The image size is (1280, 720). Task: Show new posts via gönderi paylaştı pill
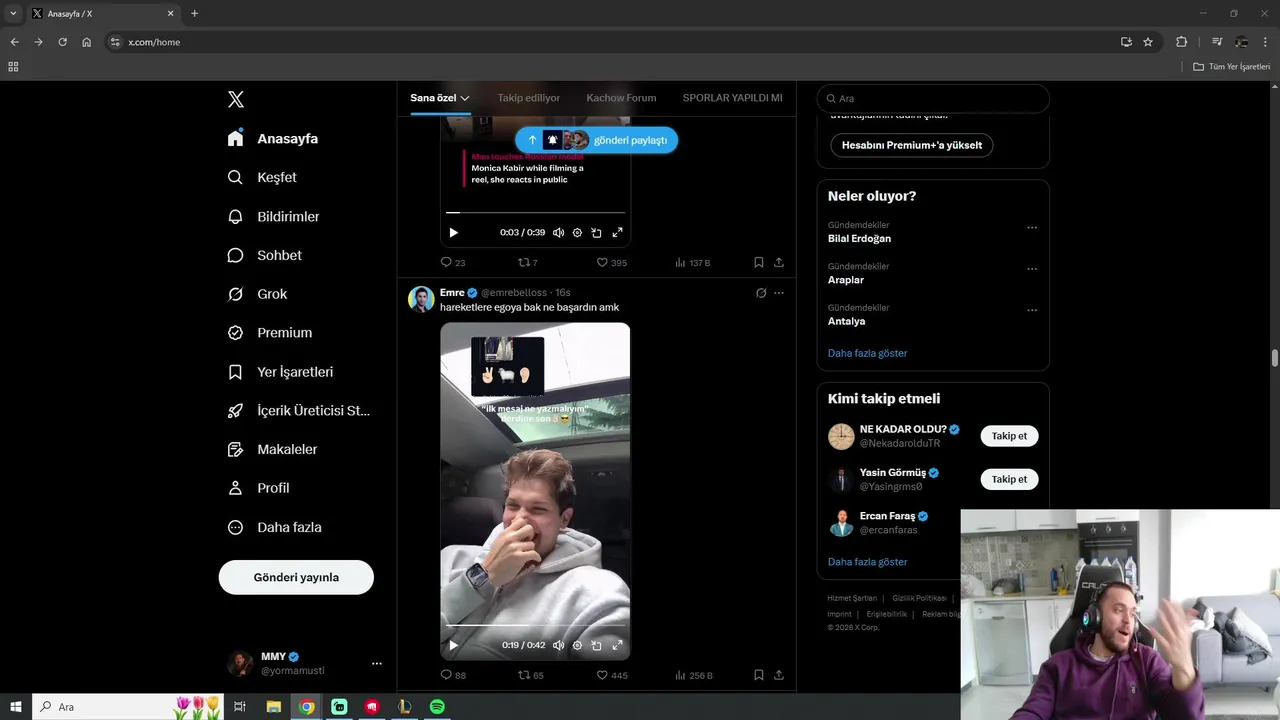click(x=597, y=140)
